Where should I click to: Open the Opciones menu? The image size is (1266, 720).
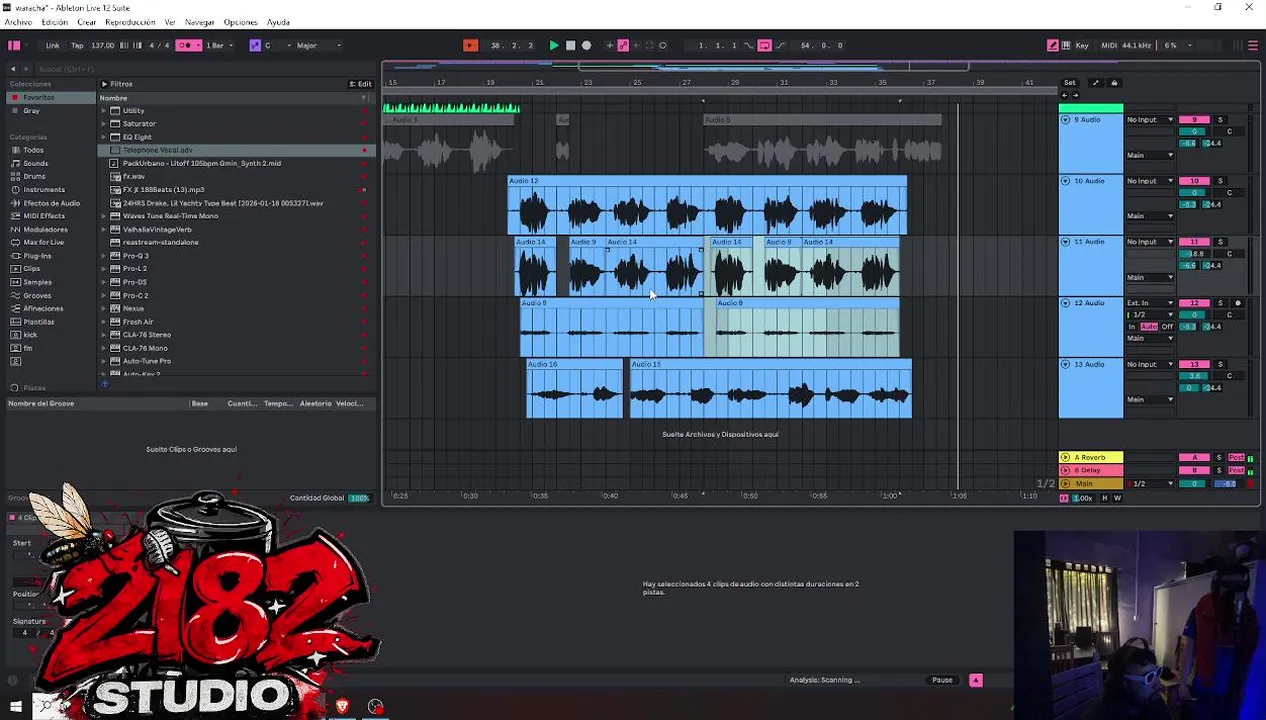[240, 22]
